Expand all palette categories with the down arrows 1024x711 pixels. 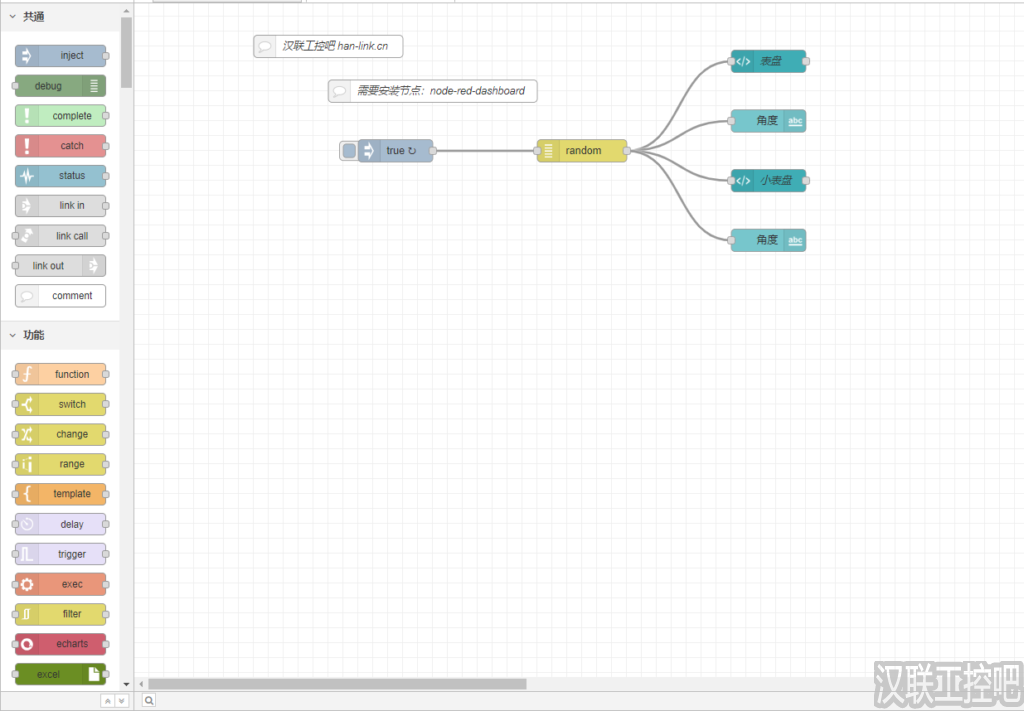point(122,701)
